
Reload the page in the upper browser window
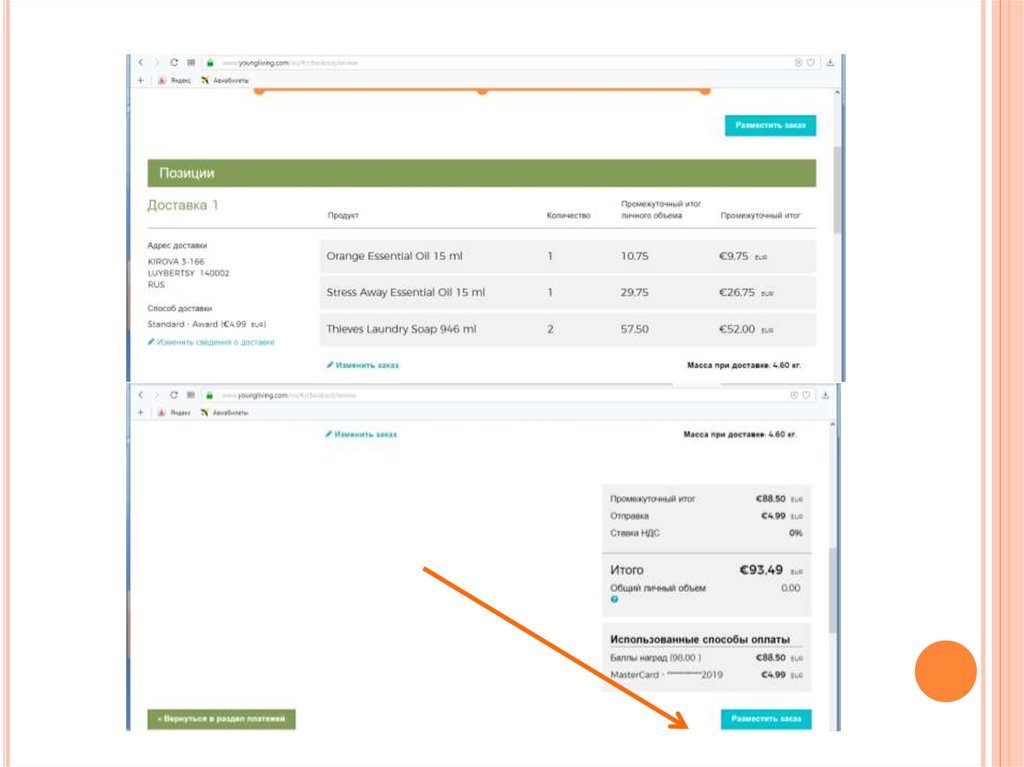point(174,63)
